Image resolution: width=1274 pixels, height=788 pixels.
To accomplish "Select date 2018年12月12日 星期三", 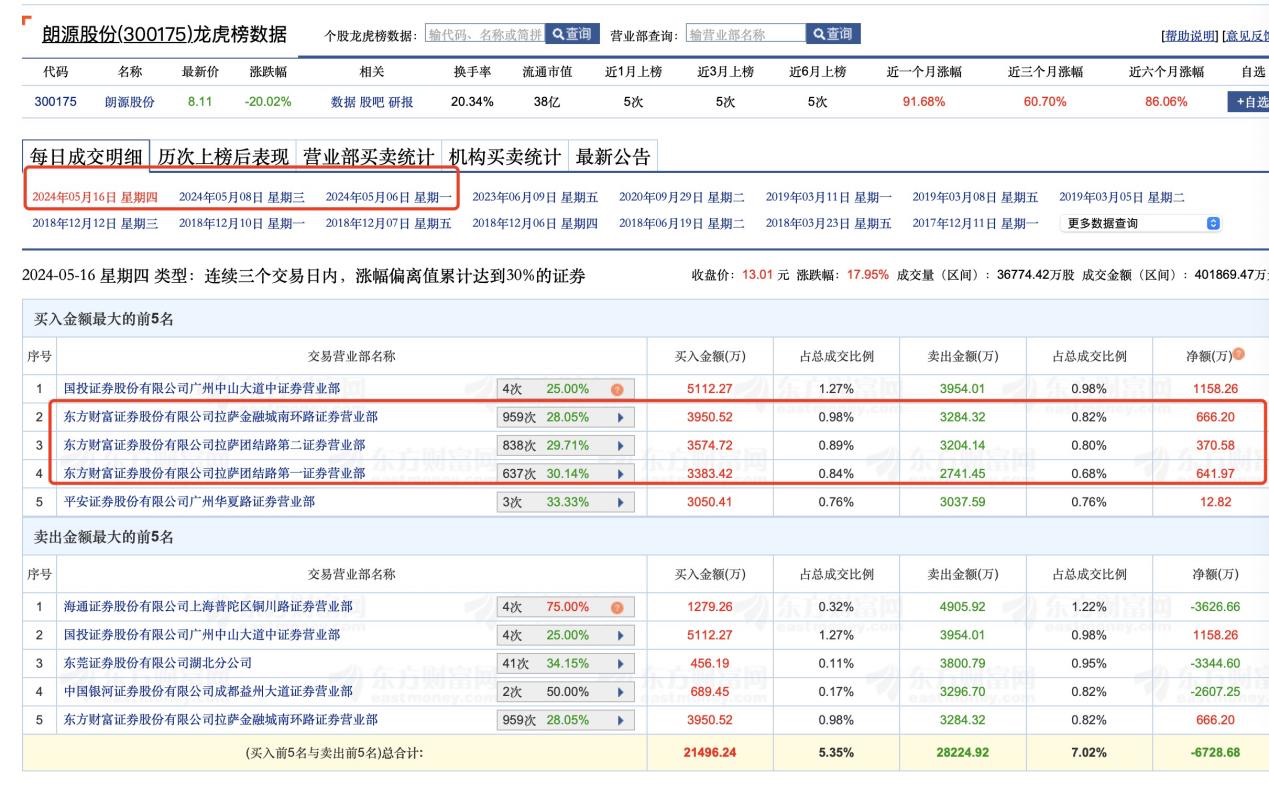I will coord(95,223).
